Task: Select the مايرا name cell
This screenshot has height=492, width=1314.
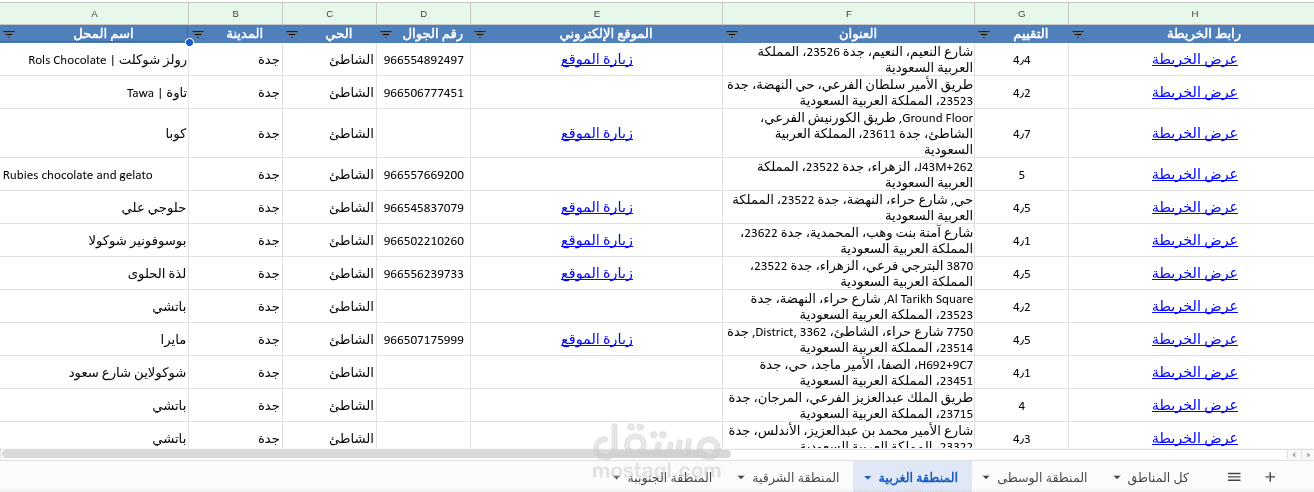Action: [94, 339]
